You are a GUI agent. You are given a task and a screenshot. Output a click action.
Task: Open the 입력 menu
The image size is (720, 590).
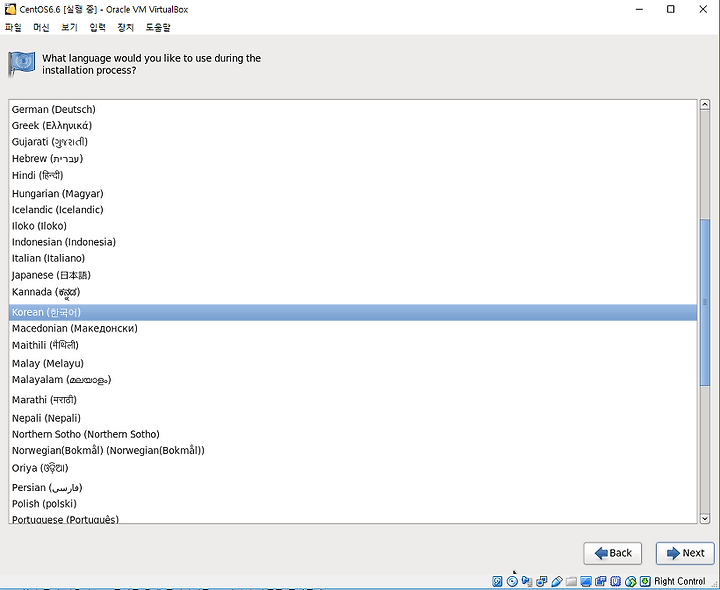[97, 27]
